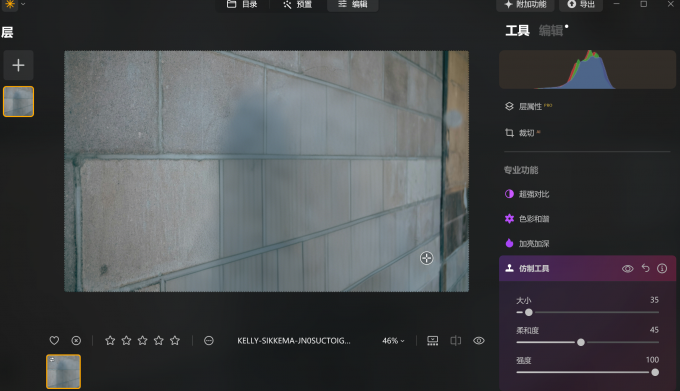Click the clone source cursor on canvas
The width and height of the screenshot is (680, 391).
(x=426, y=258)
